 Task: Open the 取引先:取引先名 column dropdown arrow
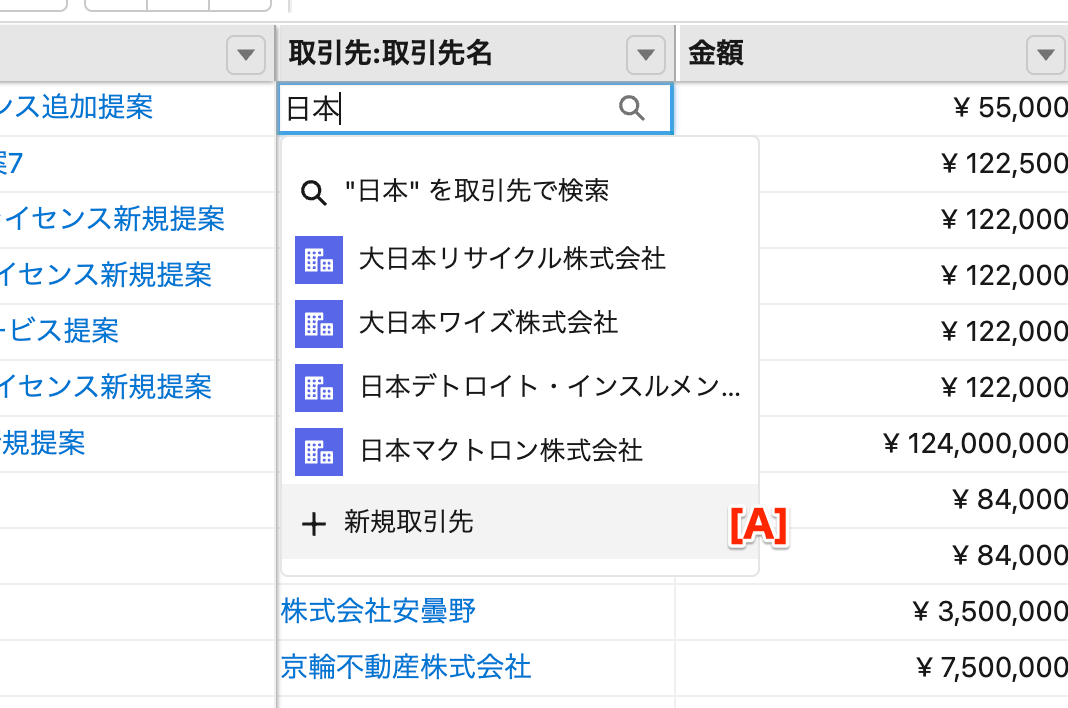click(x=646, y=54)
